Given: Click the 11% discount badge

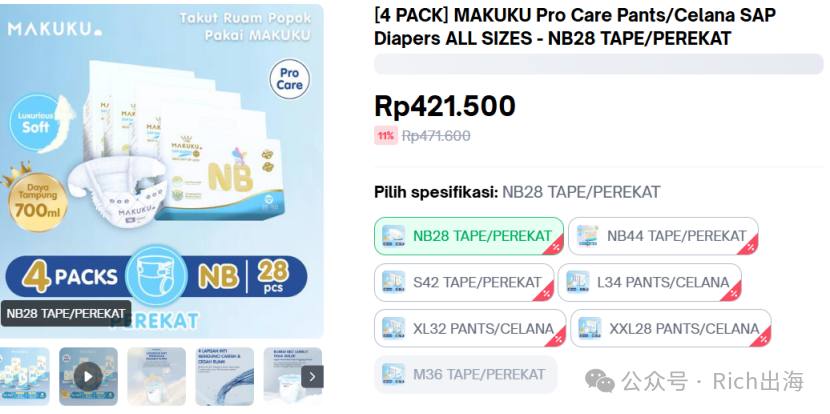Looking at the screenshot, I should click(x=385, y=136).
